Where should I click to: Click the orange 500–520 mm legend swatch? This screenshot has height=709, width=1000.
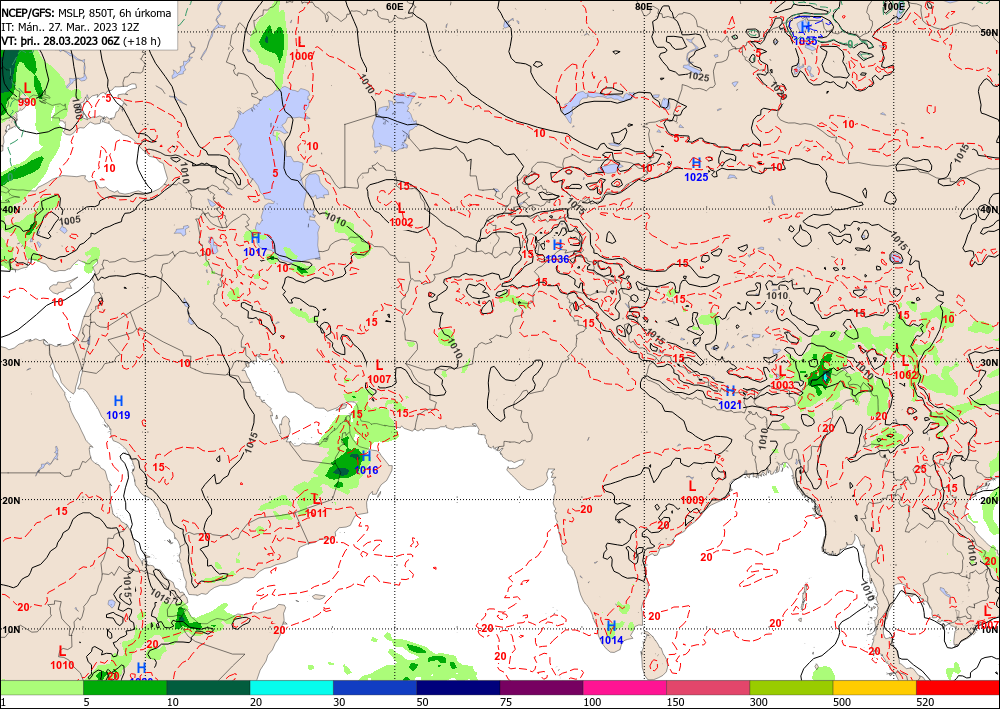click(875, 688)
